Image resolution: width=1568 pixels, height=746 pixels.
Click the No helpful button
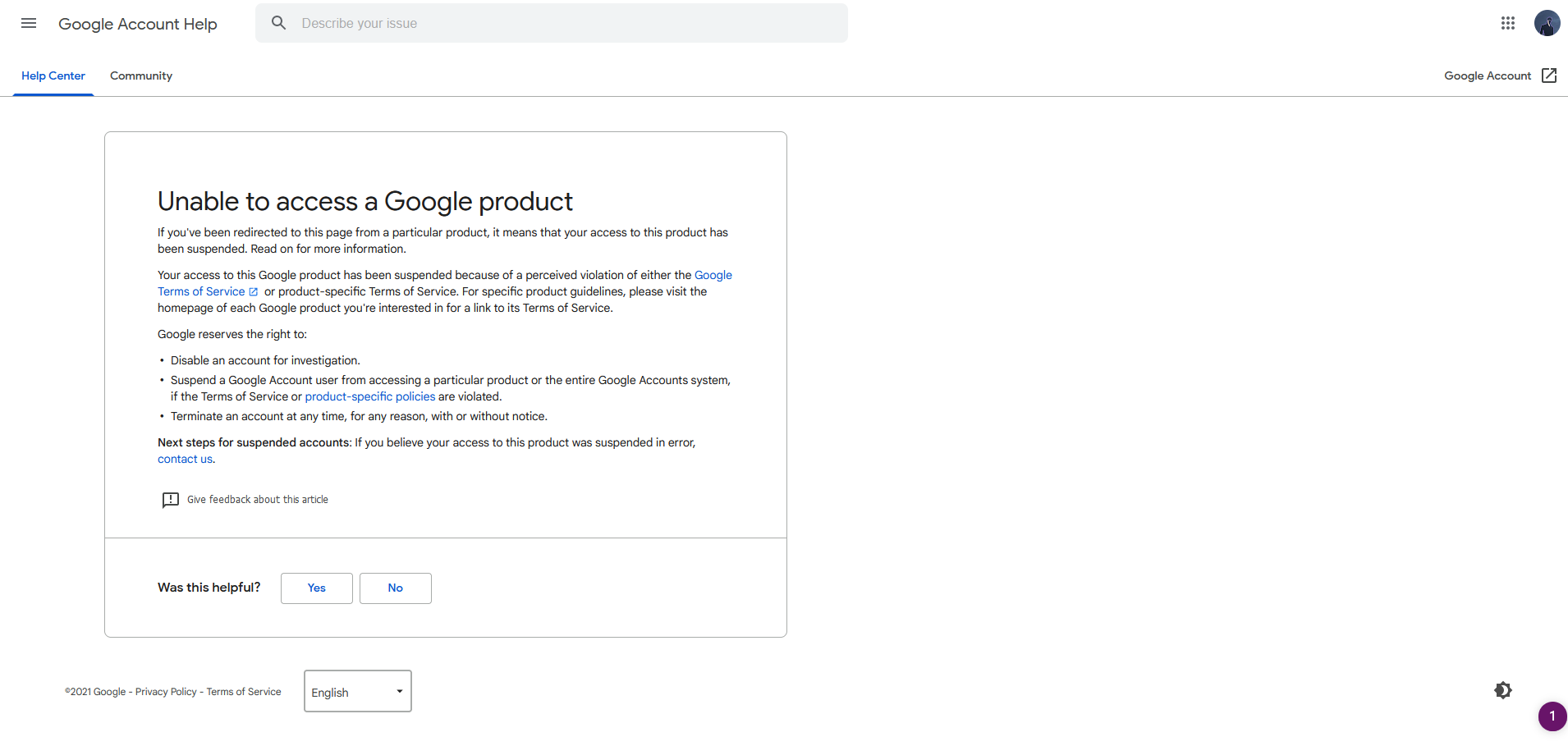point(396,588)
